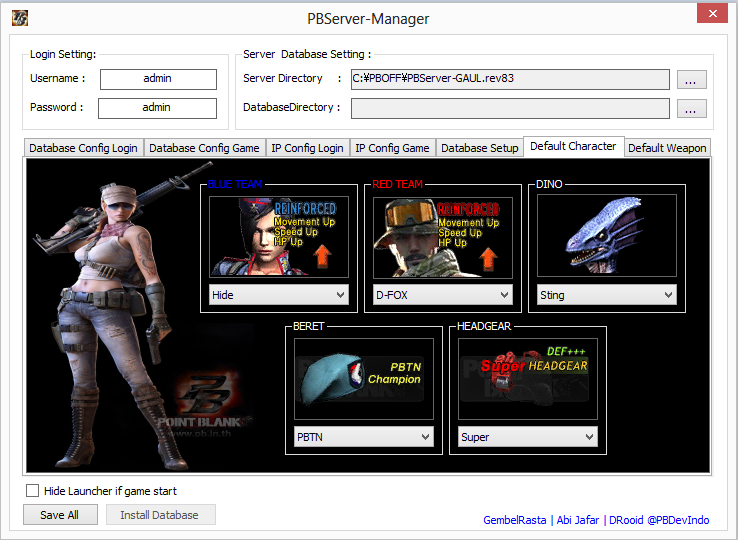Click the PBServer-Manager window title text
This screenshot has width=738, height=540.
(368, 19)
